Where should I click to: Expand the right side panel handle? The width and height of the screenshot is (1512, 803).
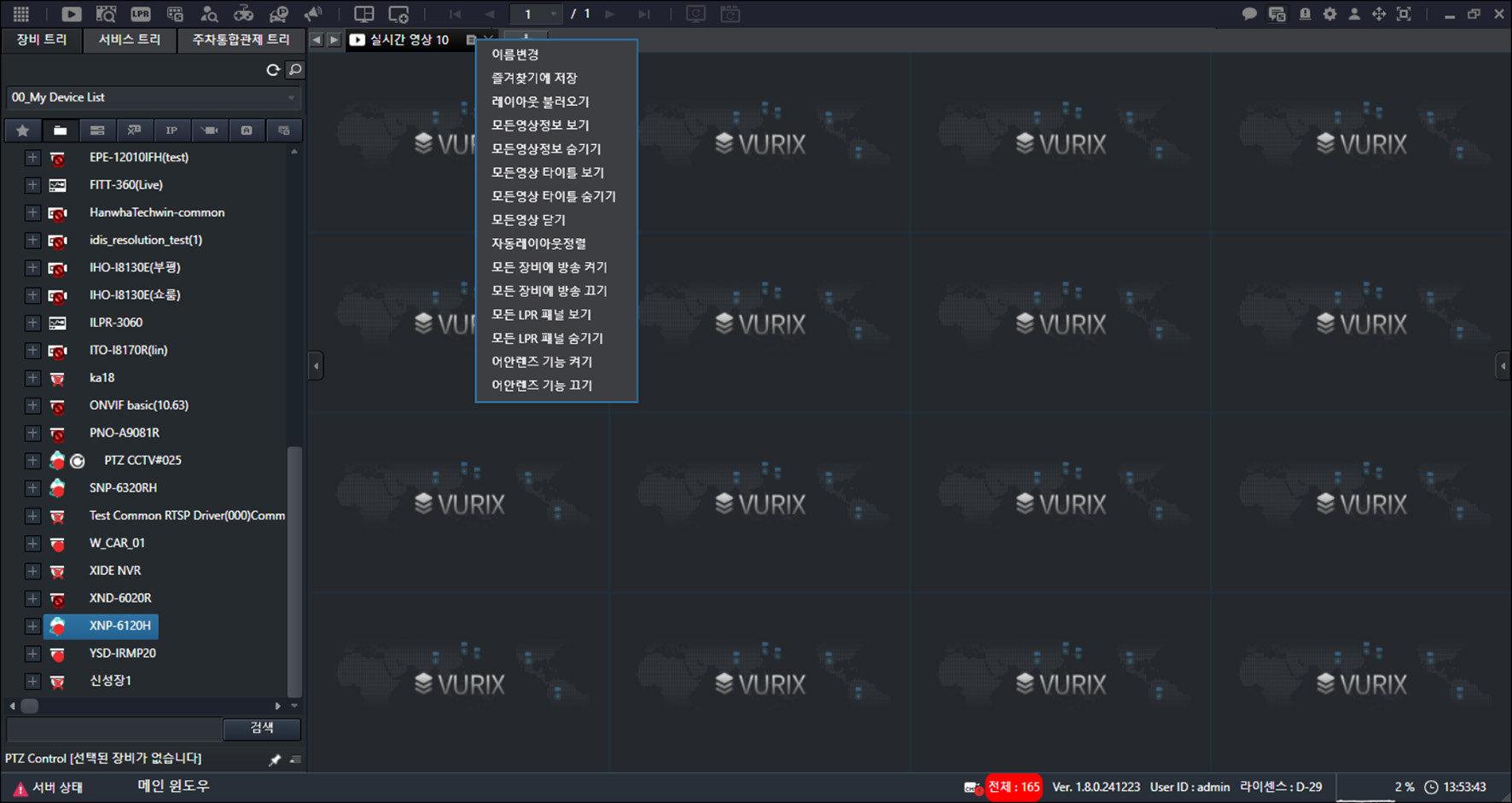1503,366
